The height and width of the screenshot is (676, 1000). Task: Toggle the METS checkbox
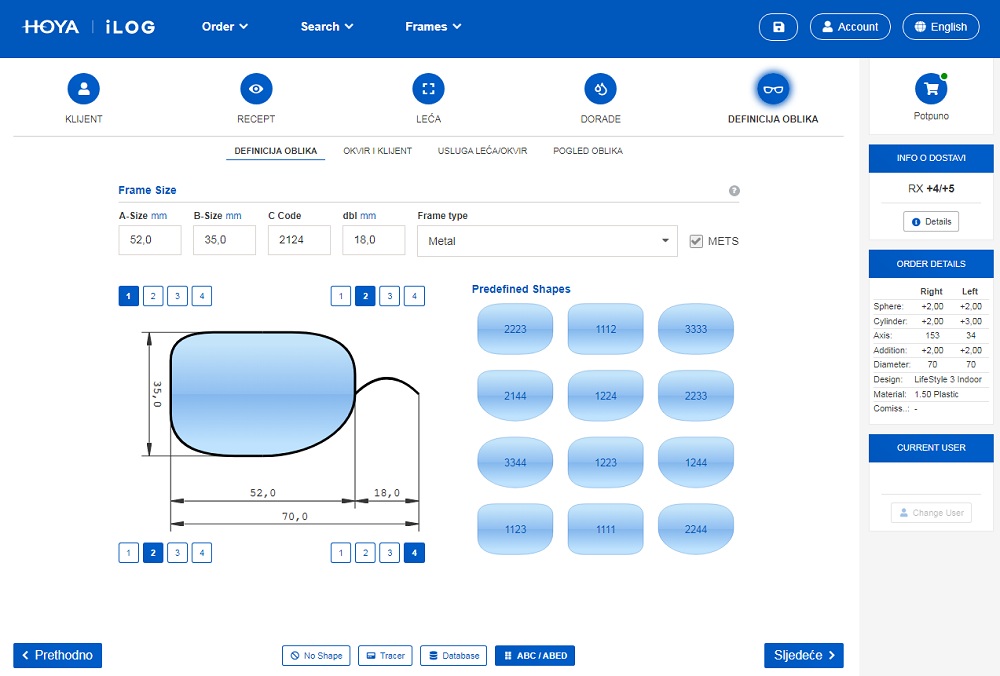(x=697, y=241)
